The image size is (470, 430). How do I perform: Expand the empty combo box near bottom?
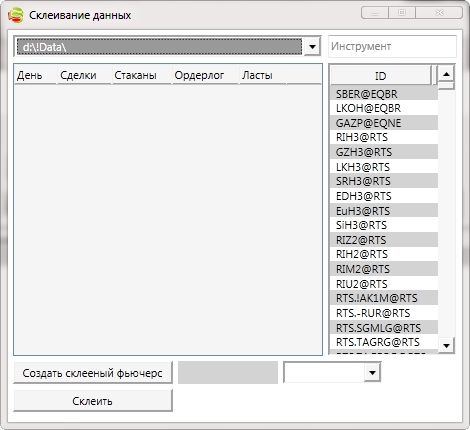pyautogui.click(x=372, y=372)
